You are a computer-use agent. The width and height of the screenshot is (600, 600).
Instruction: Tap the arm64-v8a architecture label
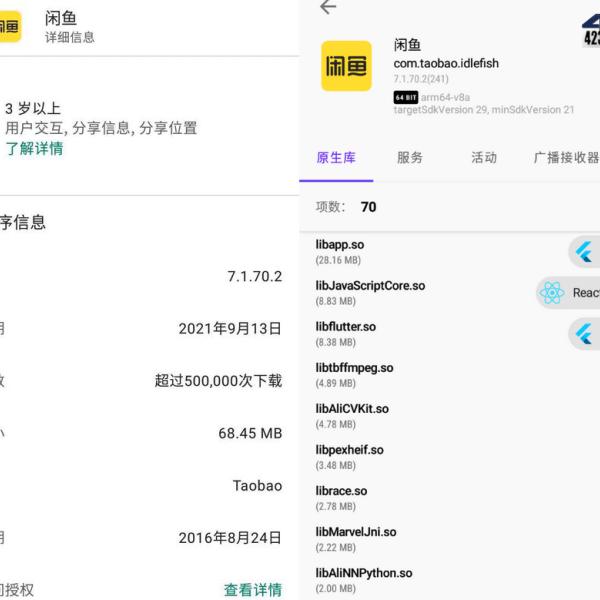[445, 98]
